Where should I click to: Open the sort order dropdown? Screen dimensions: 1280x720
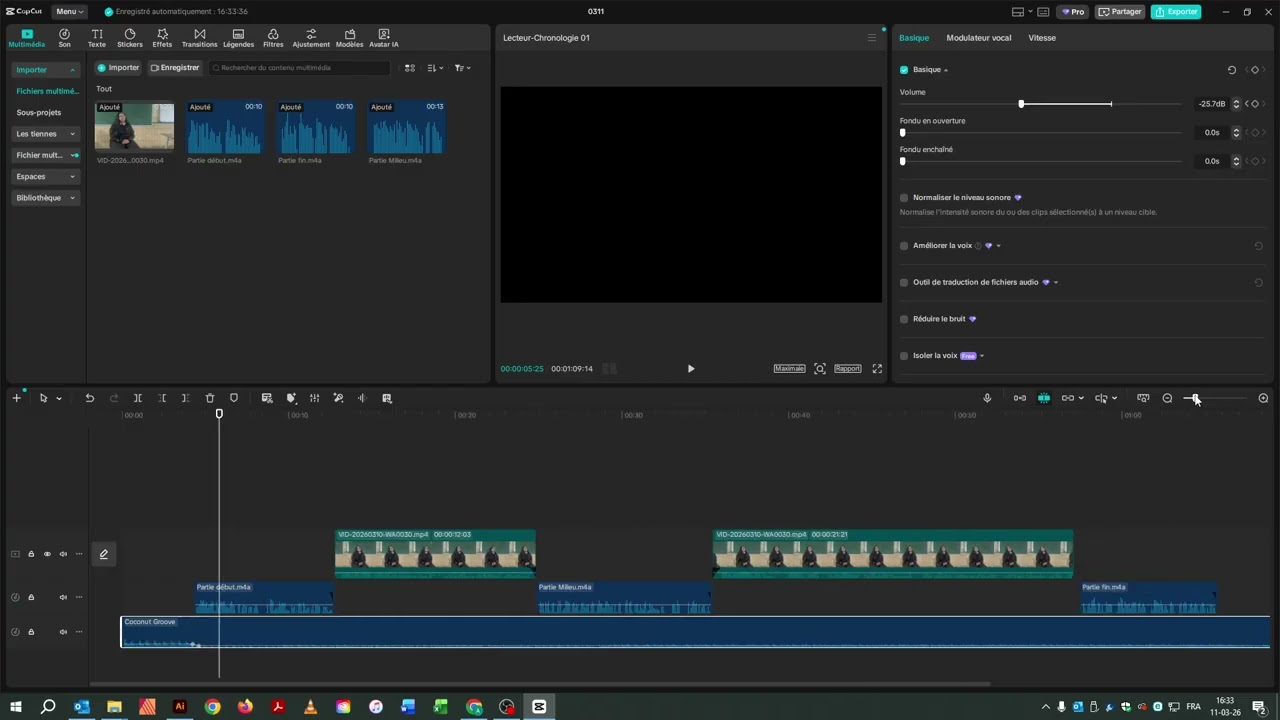(435, 68)
